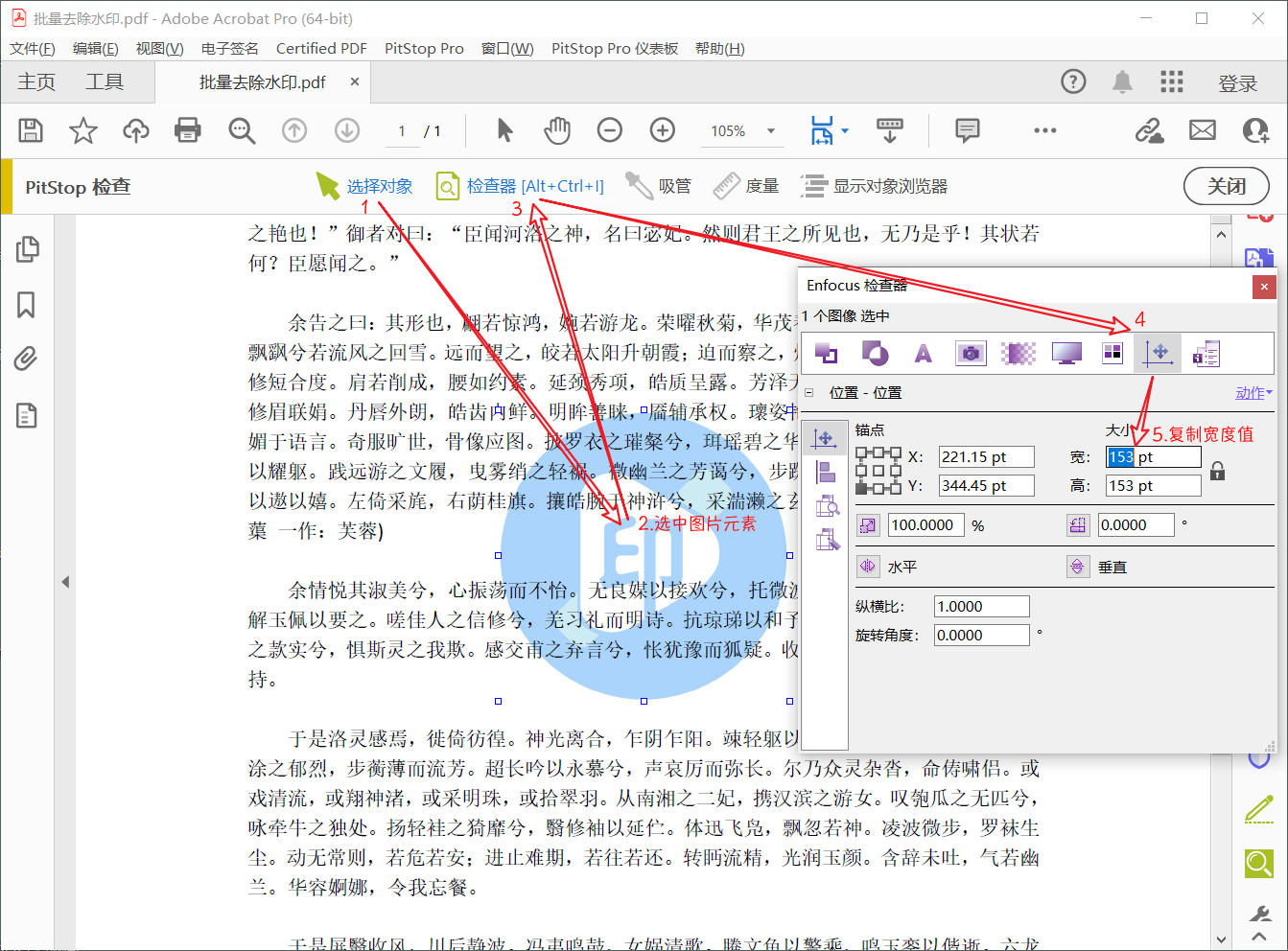This screenshot has width=1288, height=951.
Task: Open the Help question mark icon
Action: click(1073, 81)
